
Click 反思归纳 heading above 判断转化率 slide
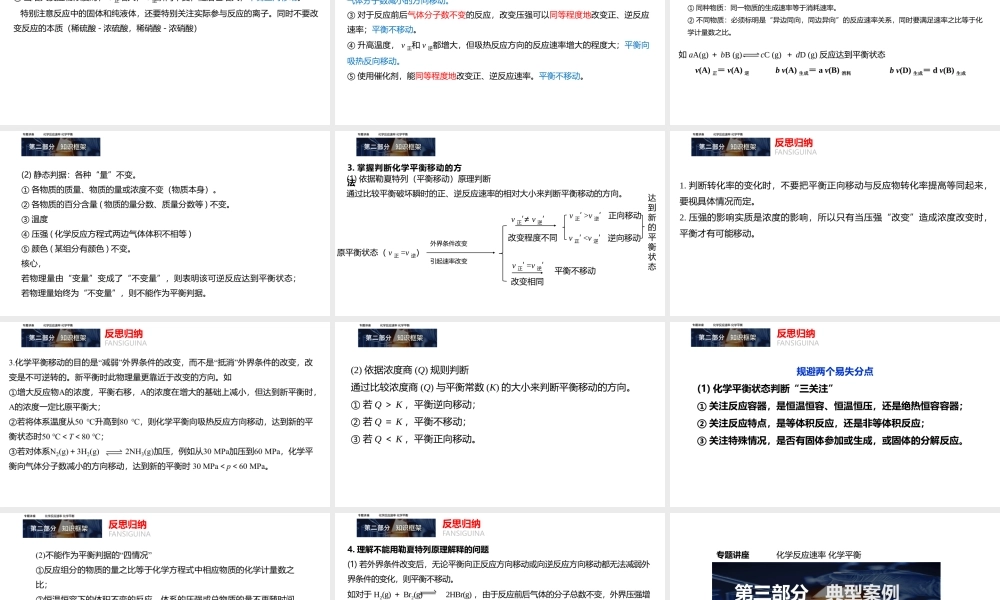(x=793, y=143)
